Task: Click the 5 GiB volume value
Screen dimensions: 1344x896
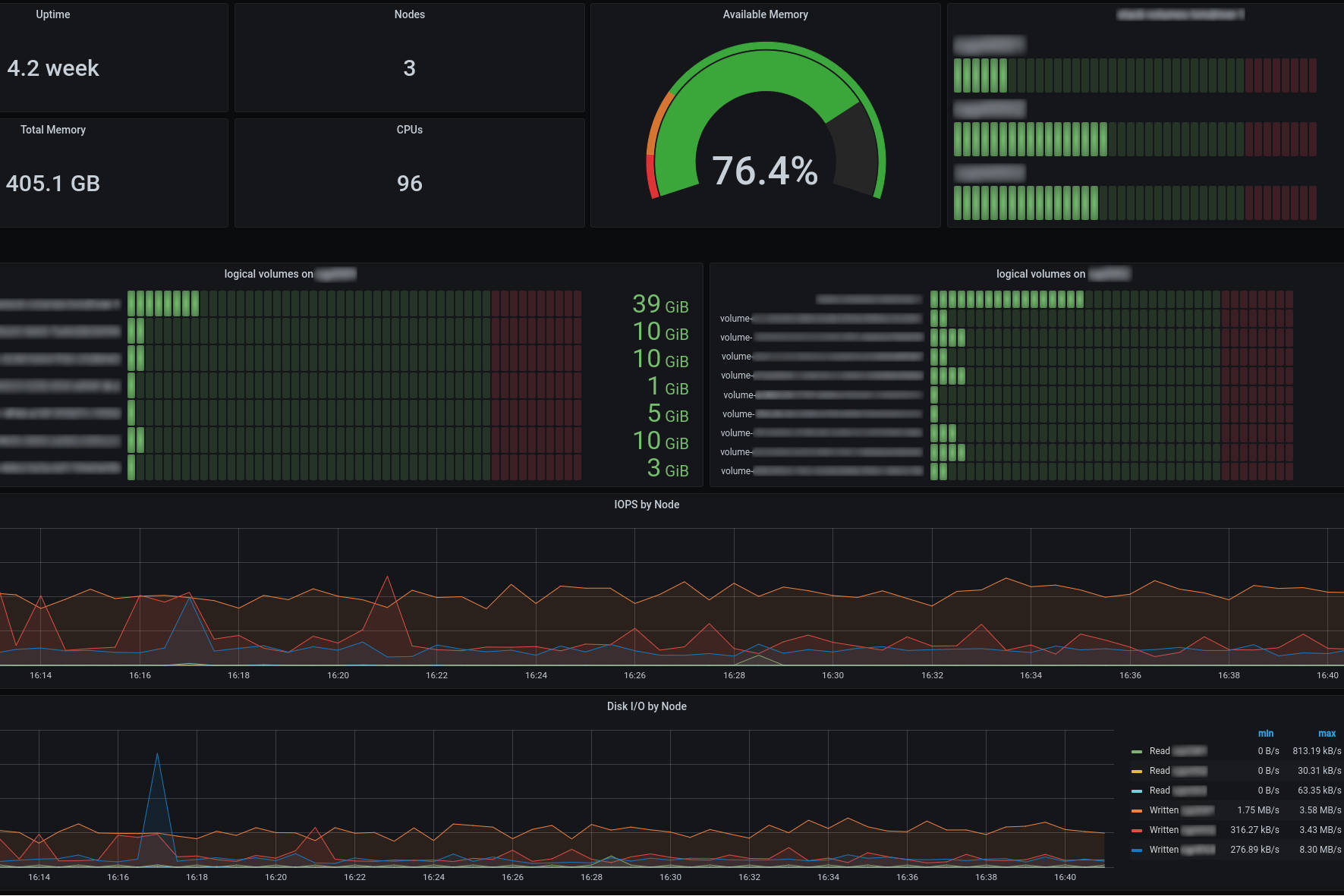Action: (x=668, y=413)
